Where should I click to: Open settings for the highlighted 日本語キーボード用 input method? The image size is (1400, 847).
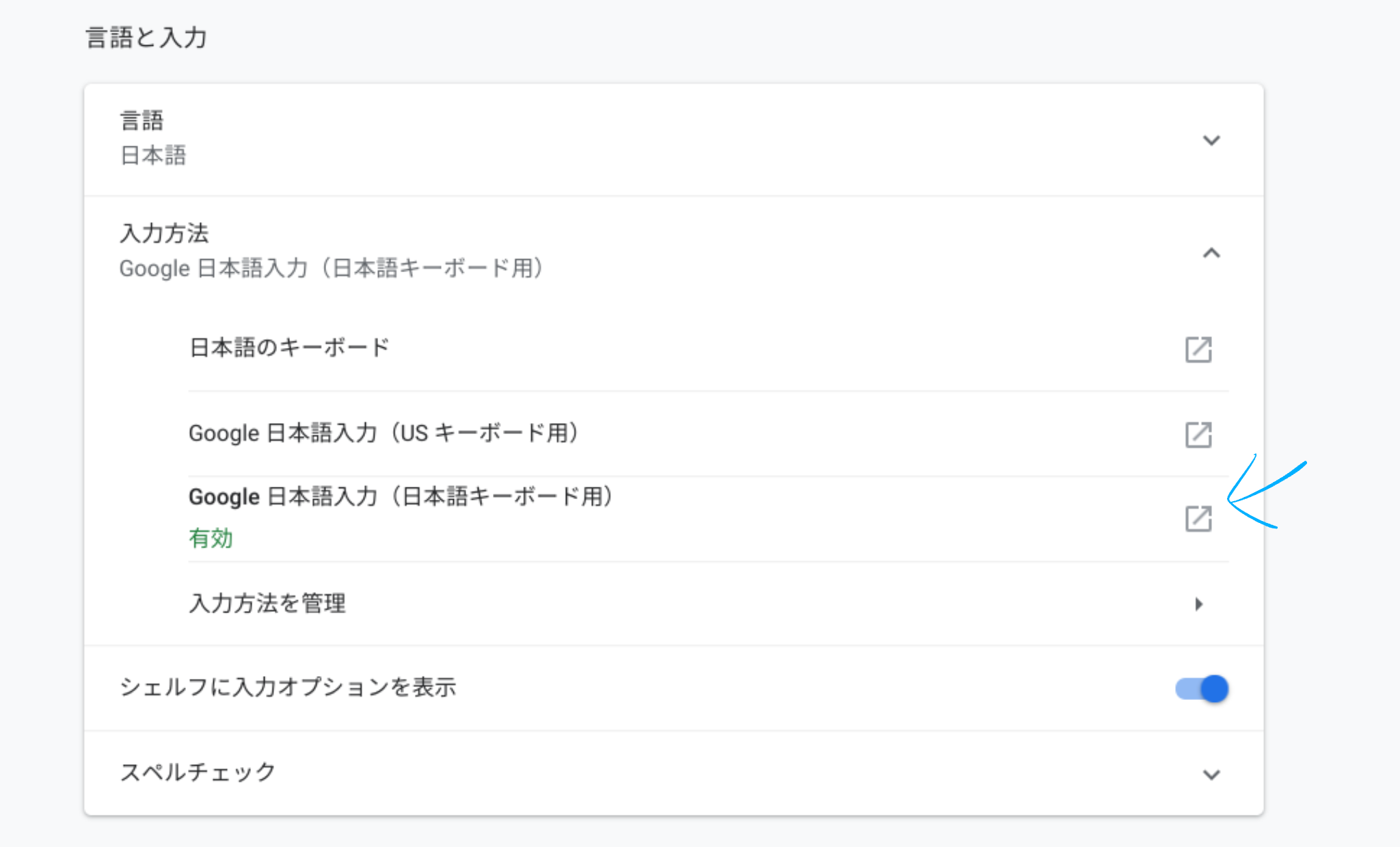click(1200, 518)
